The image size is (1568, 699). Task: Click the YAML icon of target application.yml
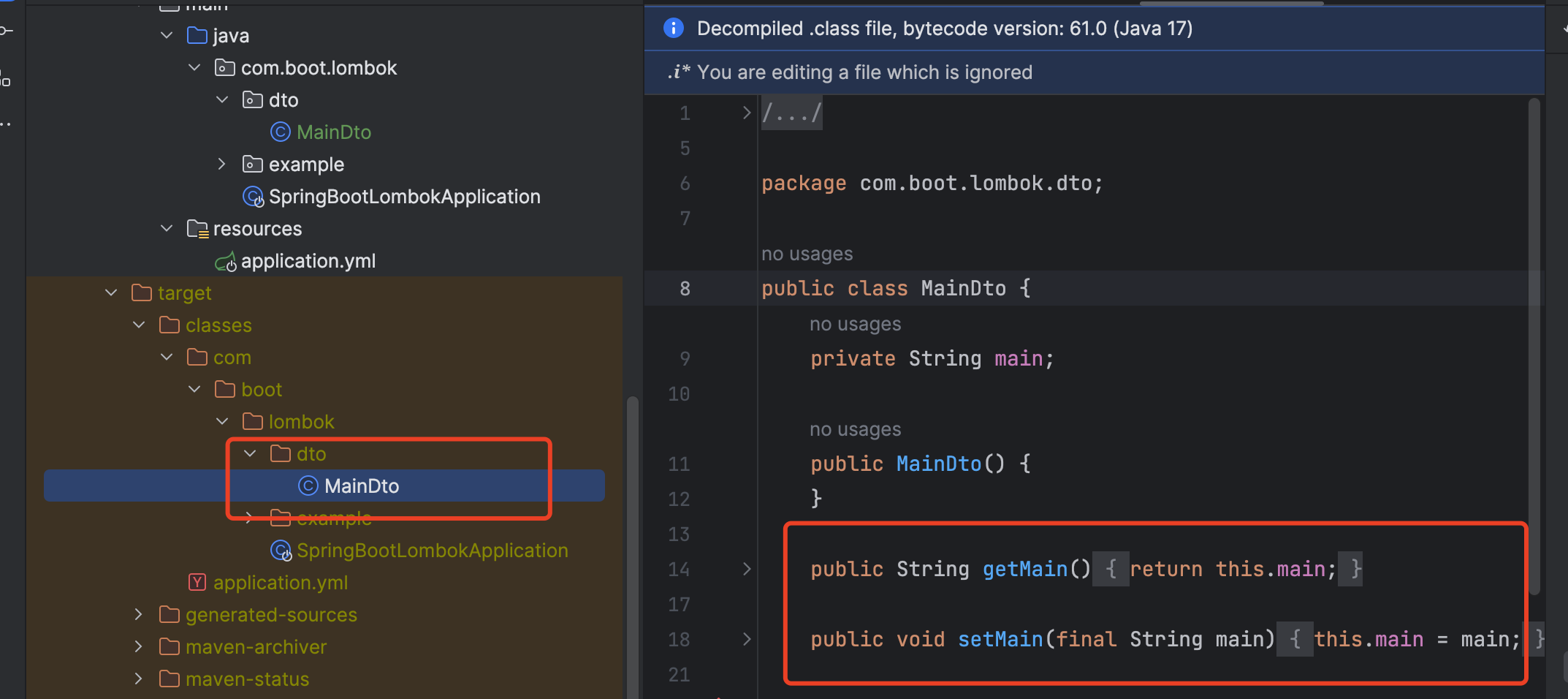tap(197, 582)
